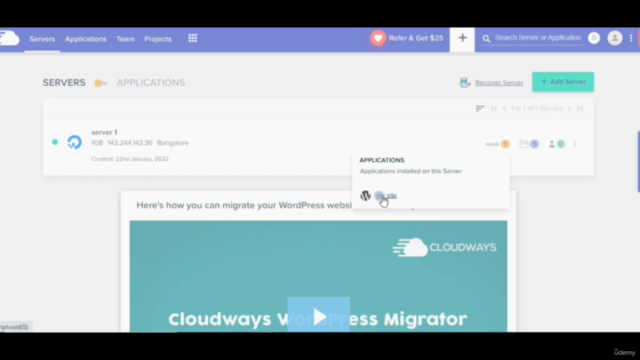The width and height of the screenshot is (640, 360).
Task: Switch to APPLICATIONS view heading
Action: point(151,83)
